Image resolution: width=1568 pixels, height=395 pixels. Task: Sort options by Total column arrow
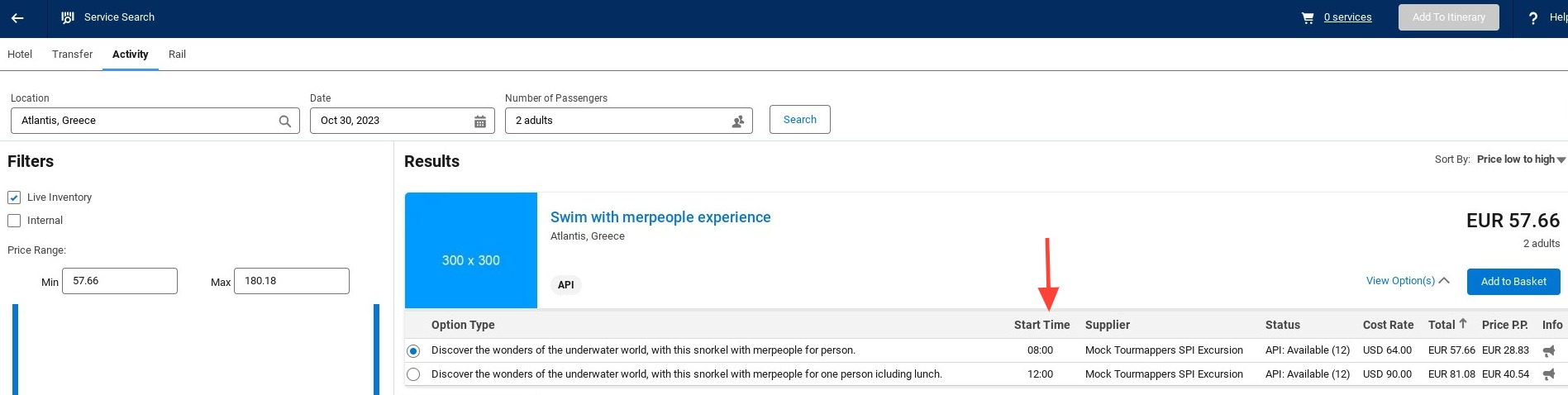coord(1463,324)
